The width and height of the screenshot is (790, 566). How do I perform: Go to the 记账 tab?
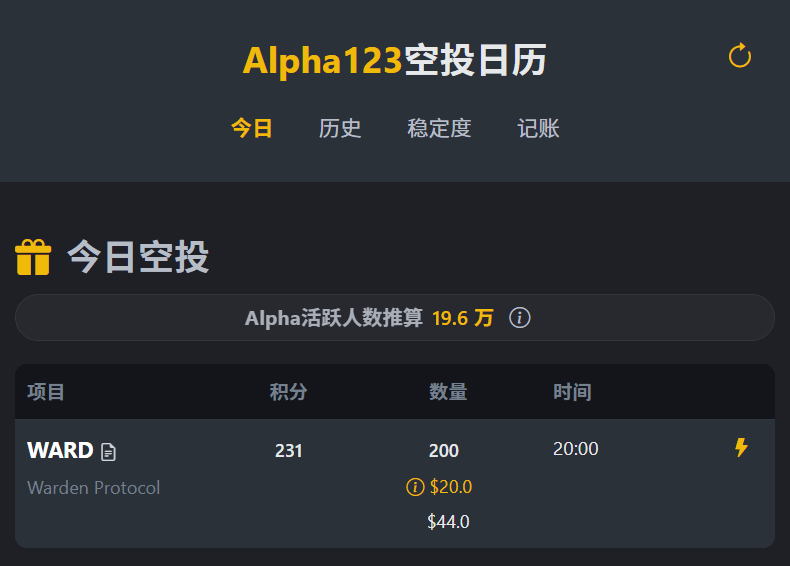tap(538, 128)
